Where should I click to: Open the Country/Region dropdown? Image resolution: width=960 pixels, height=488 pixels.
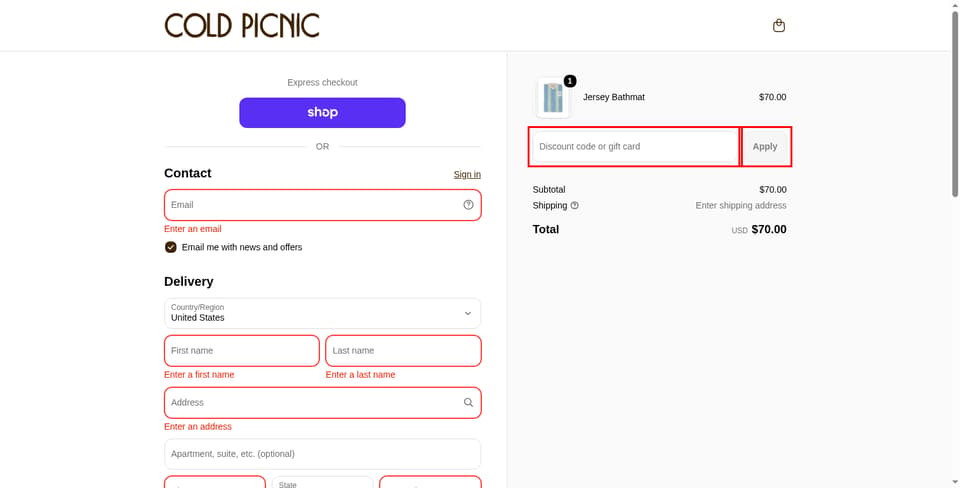pos(323,313)
